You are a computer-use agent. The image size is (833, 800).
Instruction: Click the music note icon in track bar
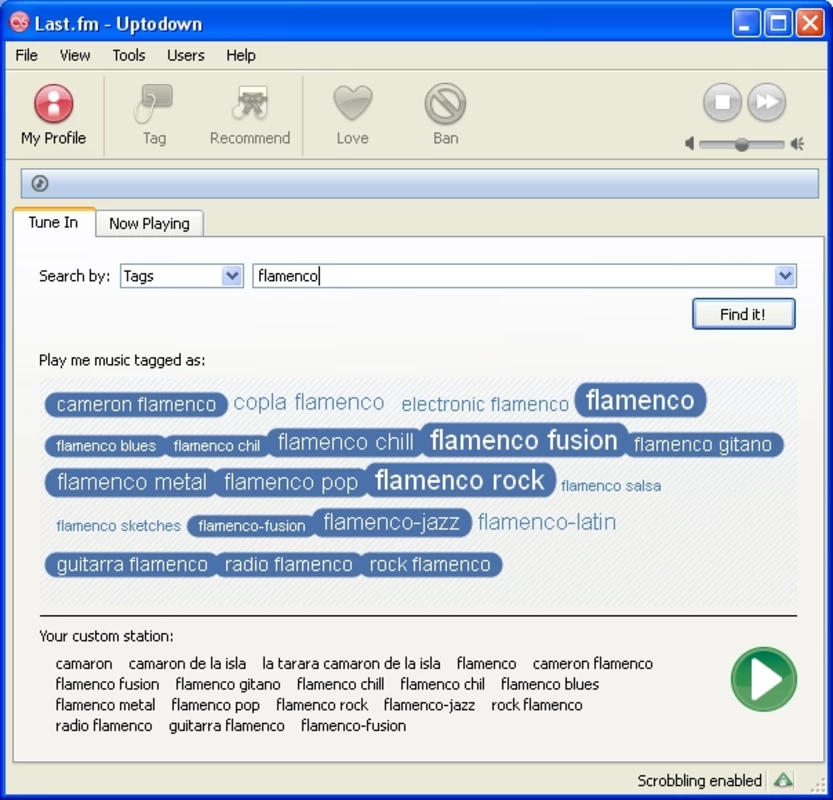[40, 183]
